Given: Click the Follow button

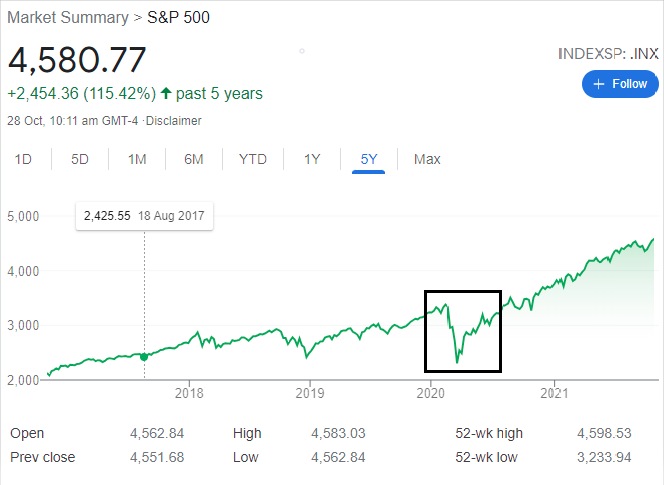Looking at the screenshot, I should (x=620, y=84).
